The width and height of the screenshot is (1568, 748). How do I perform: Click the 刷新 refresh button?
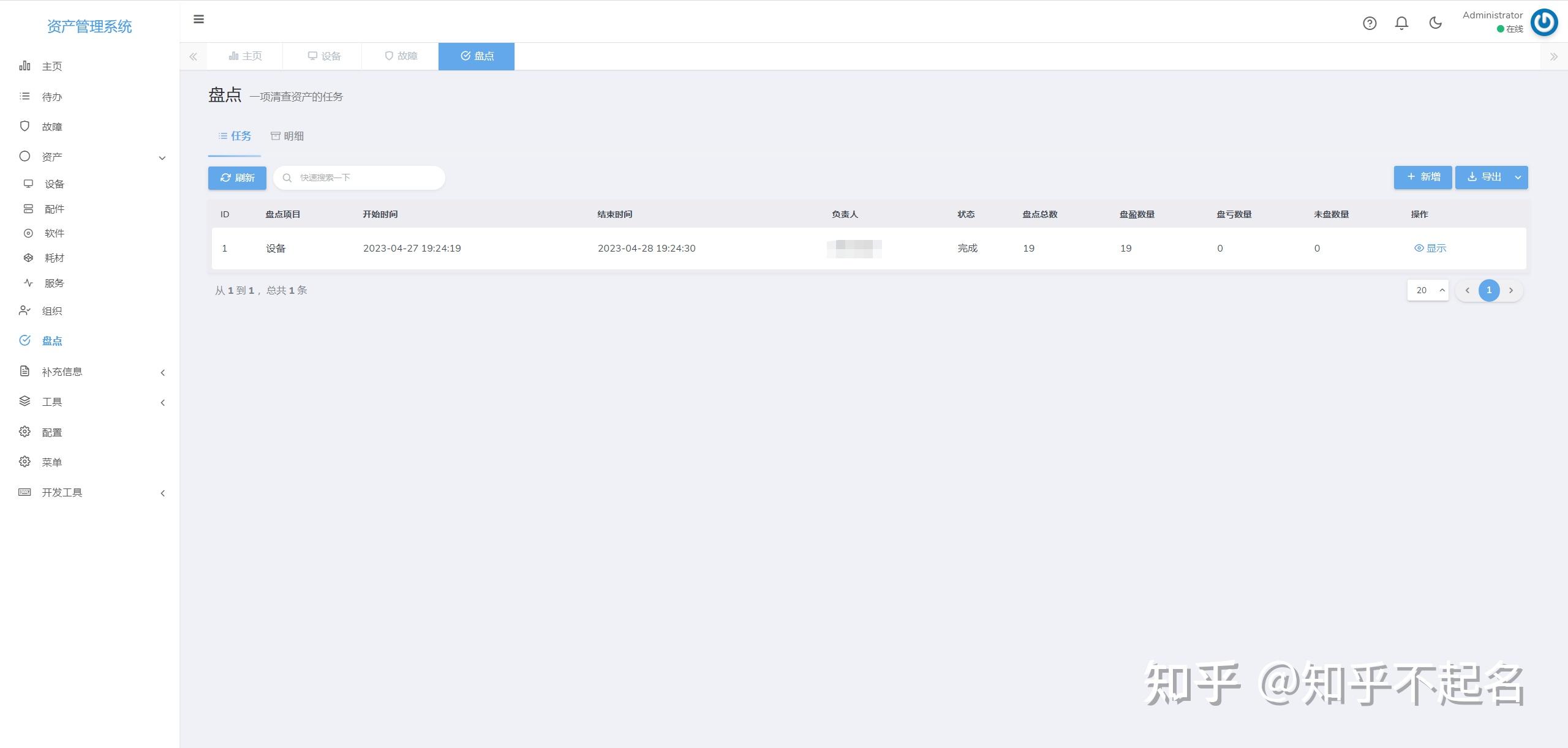(x=237, y=178)
